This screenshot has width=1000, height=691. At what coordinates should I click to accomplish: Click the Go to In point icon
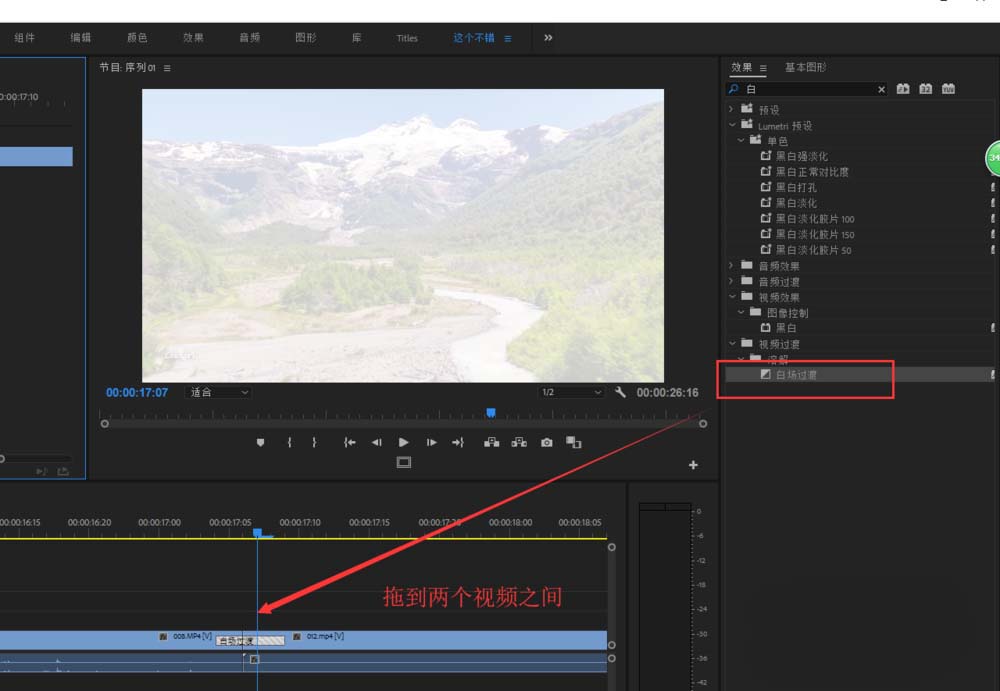coord(349,442)
